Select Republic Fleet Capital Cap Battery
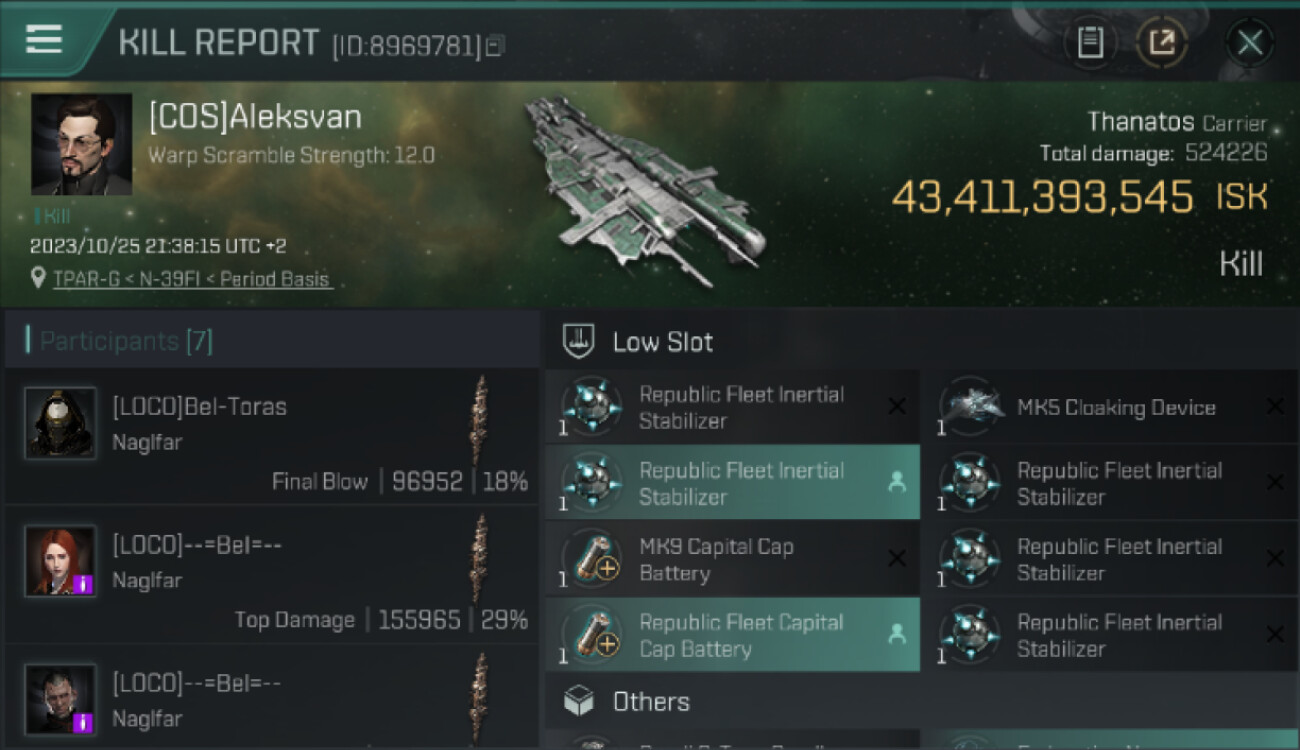The image size is (1300, 750). coord(740,635)
